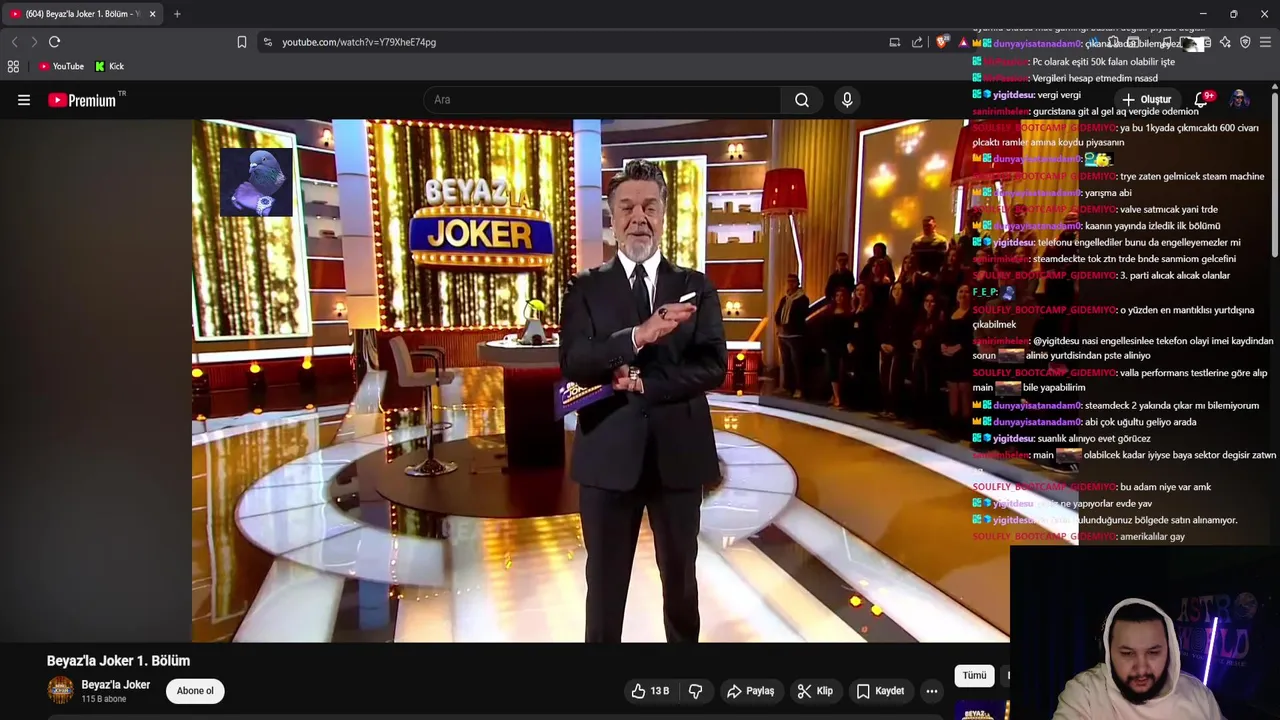Open Brave Leo AI sparkle icon
The height and width of the screenshot is (720, 1280).
coord(1225,42)
